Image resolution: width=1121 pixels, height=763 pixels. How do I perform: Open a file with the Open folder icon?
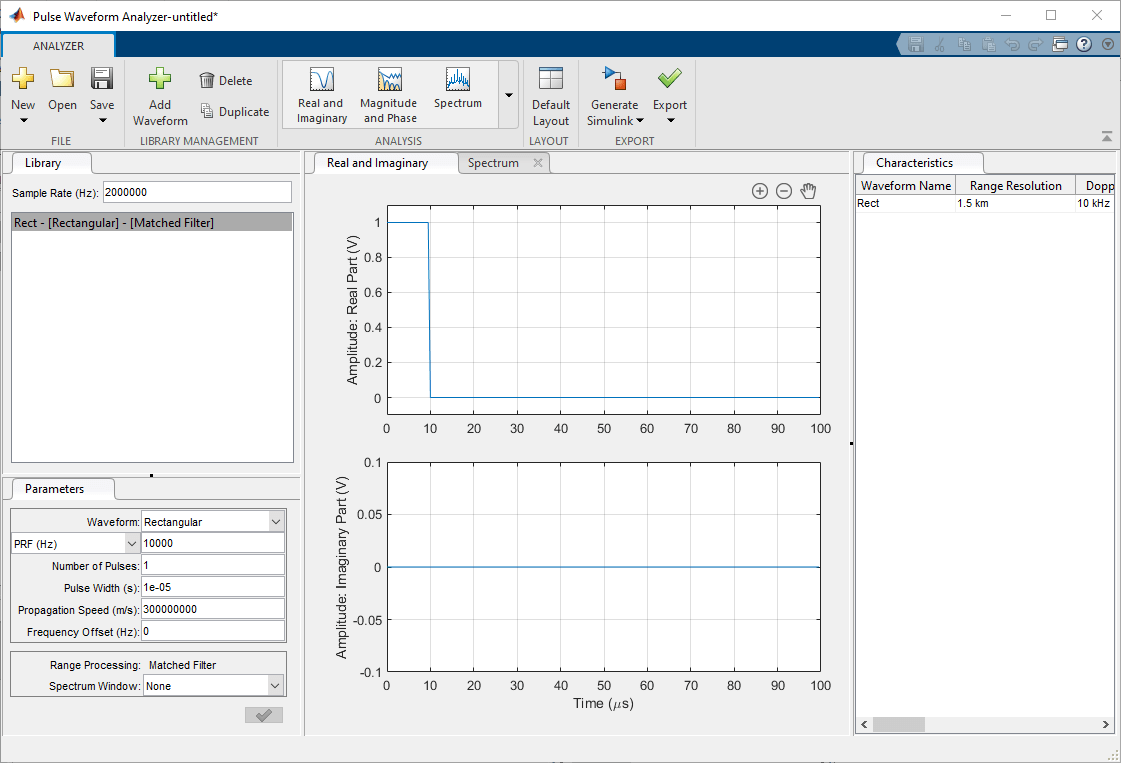tap(62, 80)
